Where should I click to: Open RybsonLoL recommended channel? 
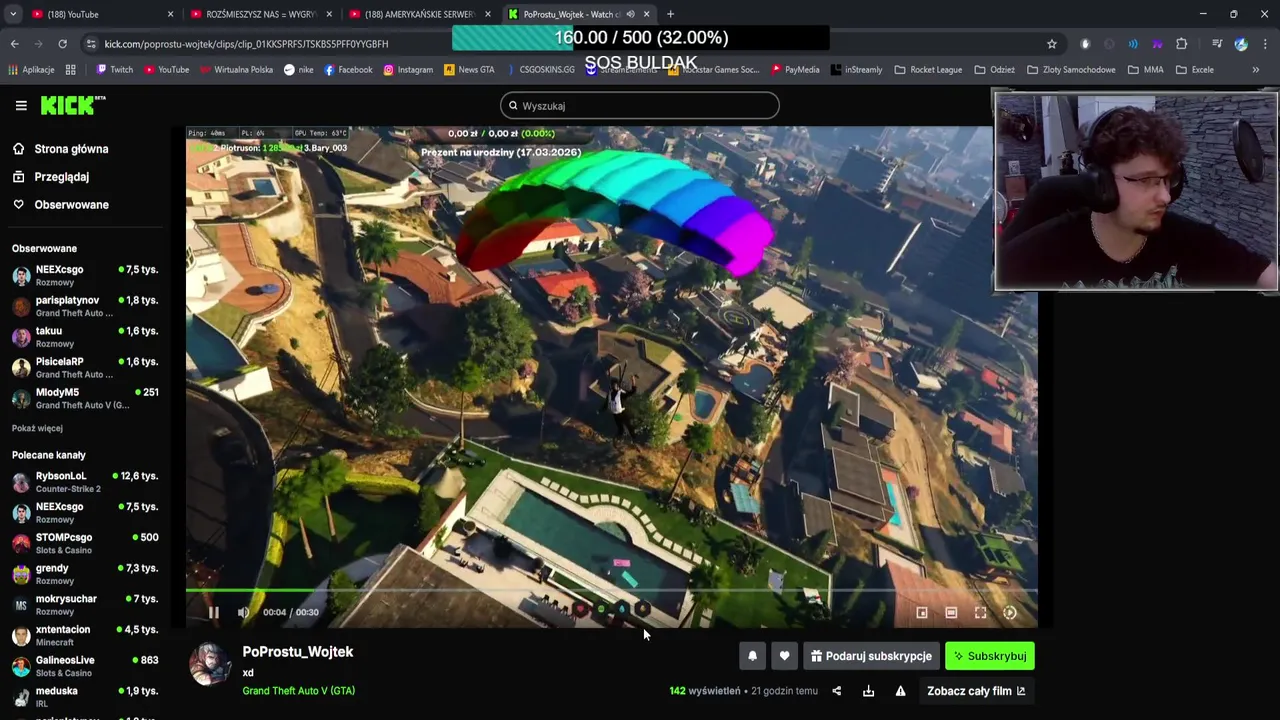click(x=85, y=482)
